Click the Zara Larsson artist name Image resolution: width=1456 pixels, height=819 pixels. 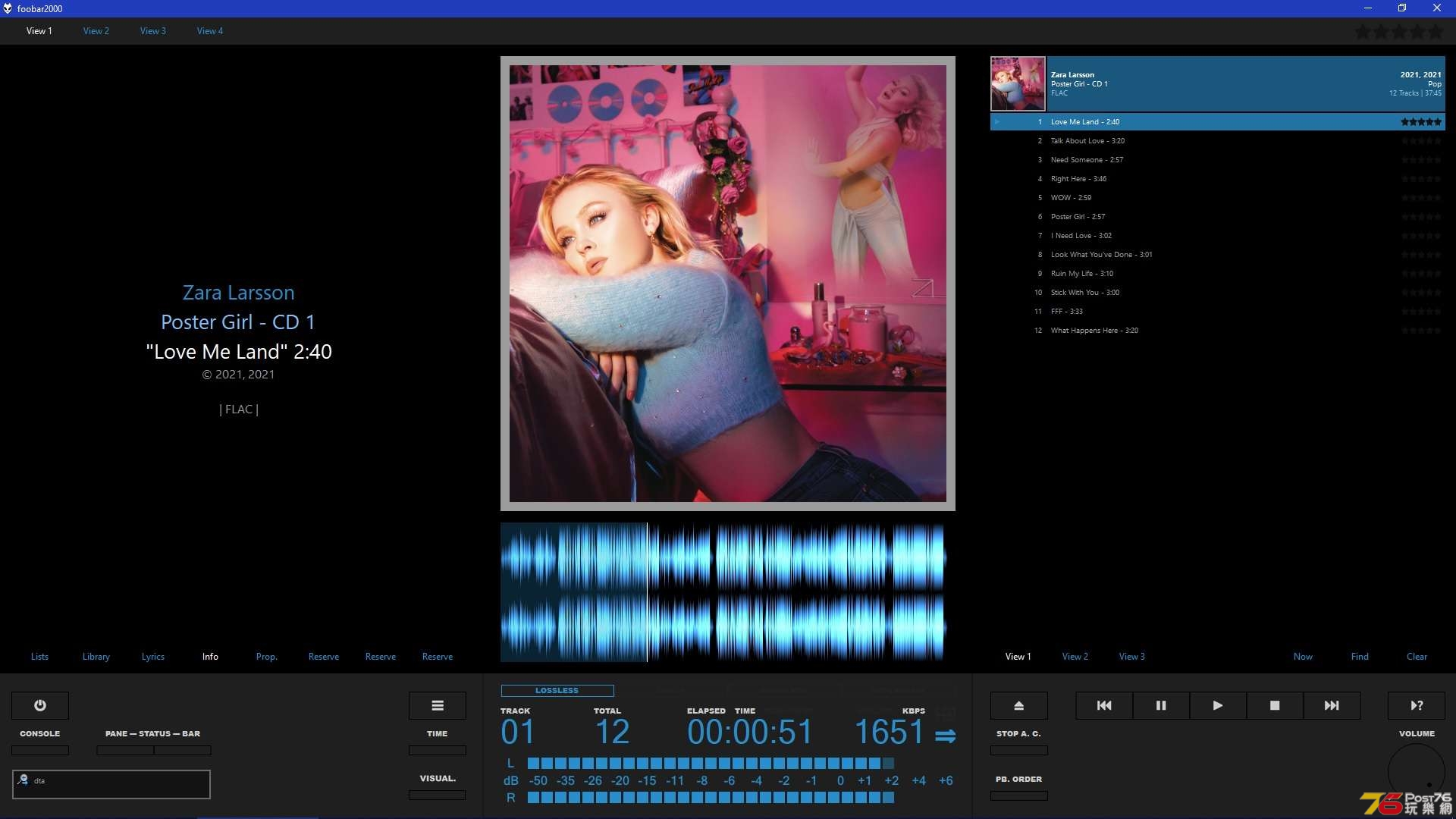tap(238, 293)
